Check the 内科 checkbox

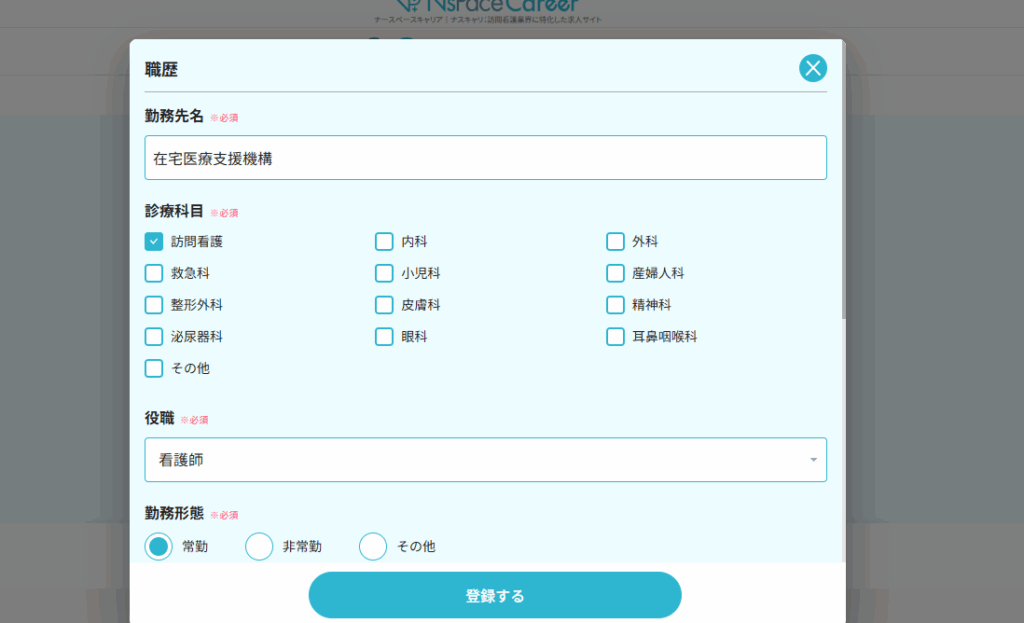(384, 241)
